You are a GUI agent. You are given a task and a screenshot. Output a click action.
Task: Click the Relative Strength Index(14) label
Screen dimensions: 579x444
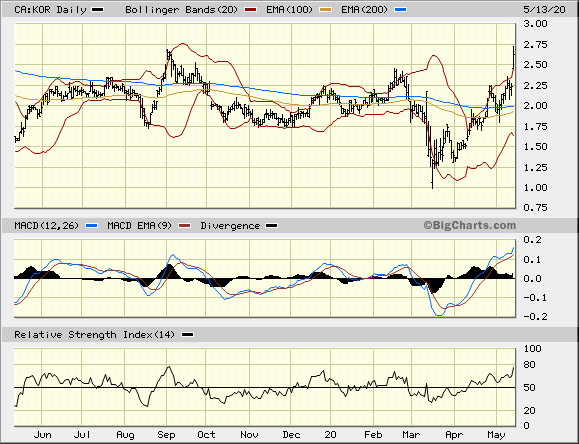pyautogui.click(x=94, y=335)
